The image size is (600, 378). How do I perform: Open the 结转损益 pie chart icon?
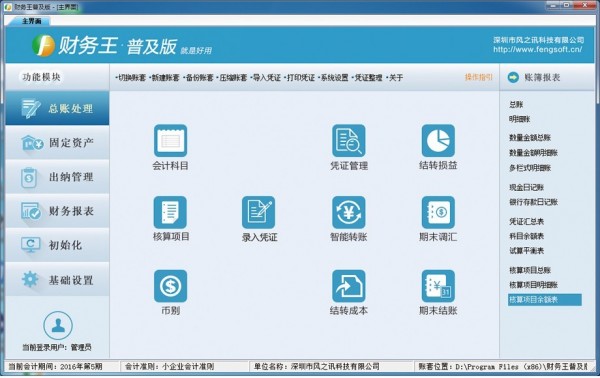click(x=438, y=140)
